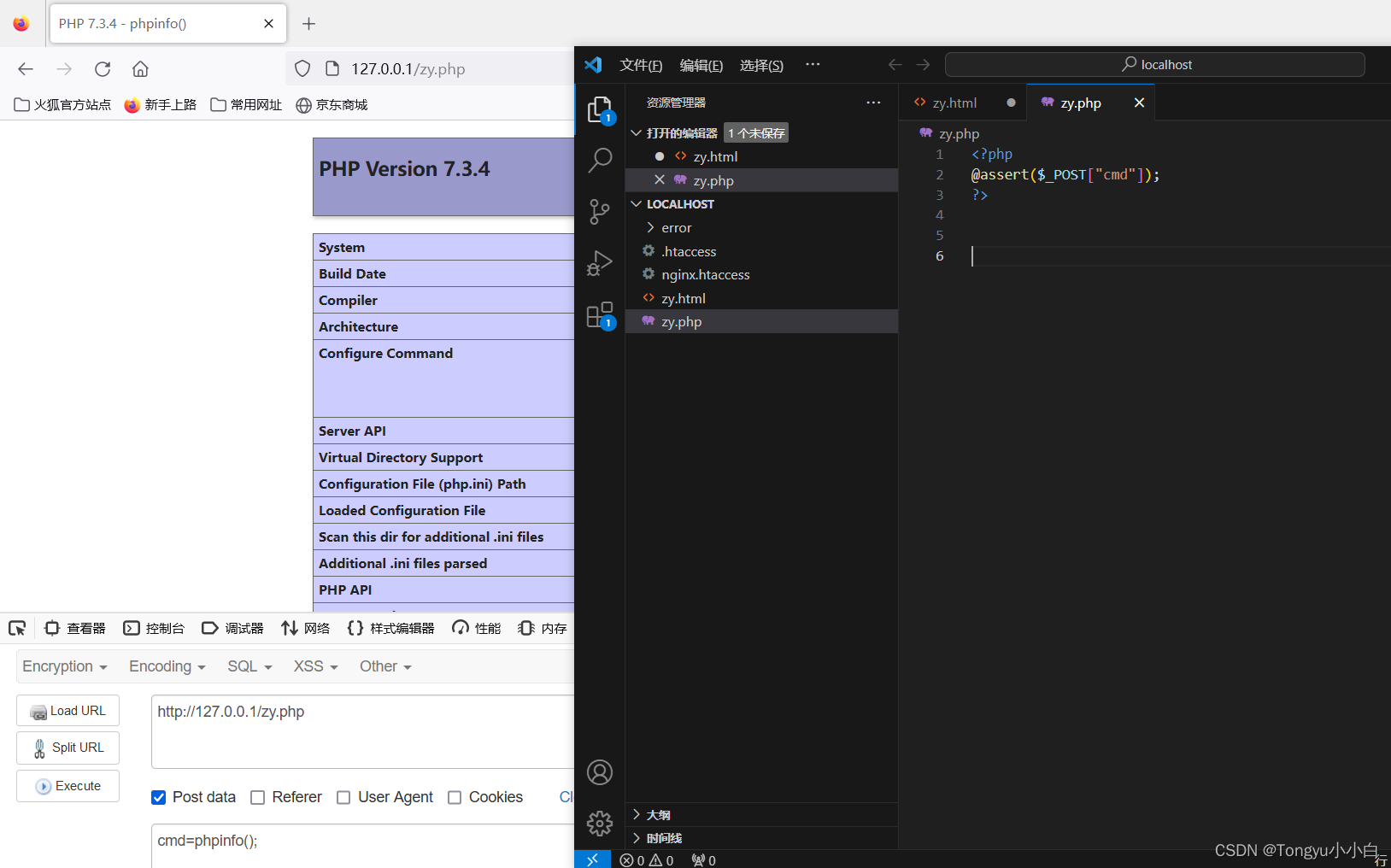Viewport: 1391px width, 868px height.
Task: Open the Run and Debug view
Action: click(600, 263)
